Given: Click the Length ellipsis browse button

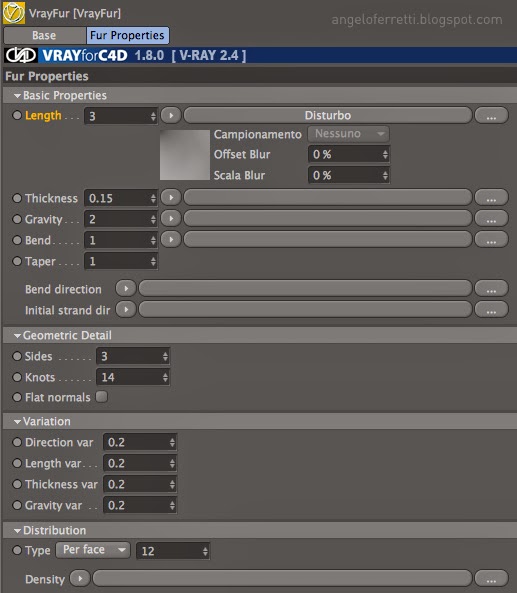Looking at the screenshot, I should (x=491, y=115).
